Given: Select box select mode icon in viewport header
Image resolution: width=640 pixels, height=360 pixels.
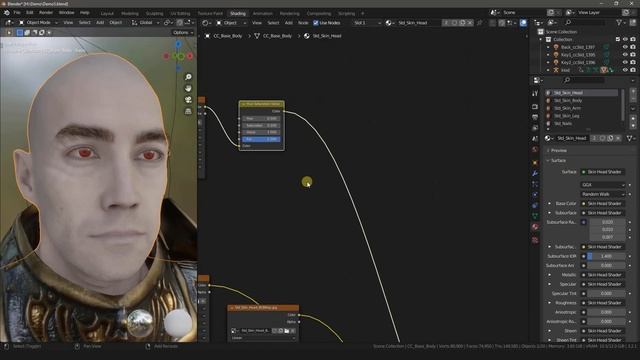Looking at the screenshot, I should coord(20,32).
